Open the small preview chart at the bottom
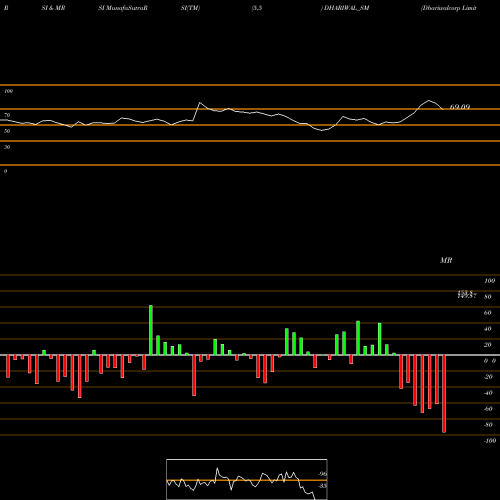Image resolution: width=500 pixels, height=500 pixels. (x=247, y=479)
